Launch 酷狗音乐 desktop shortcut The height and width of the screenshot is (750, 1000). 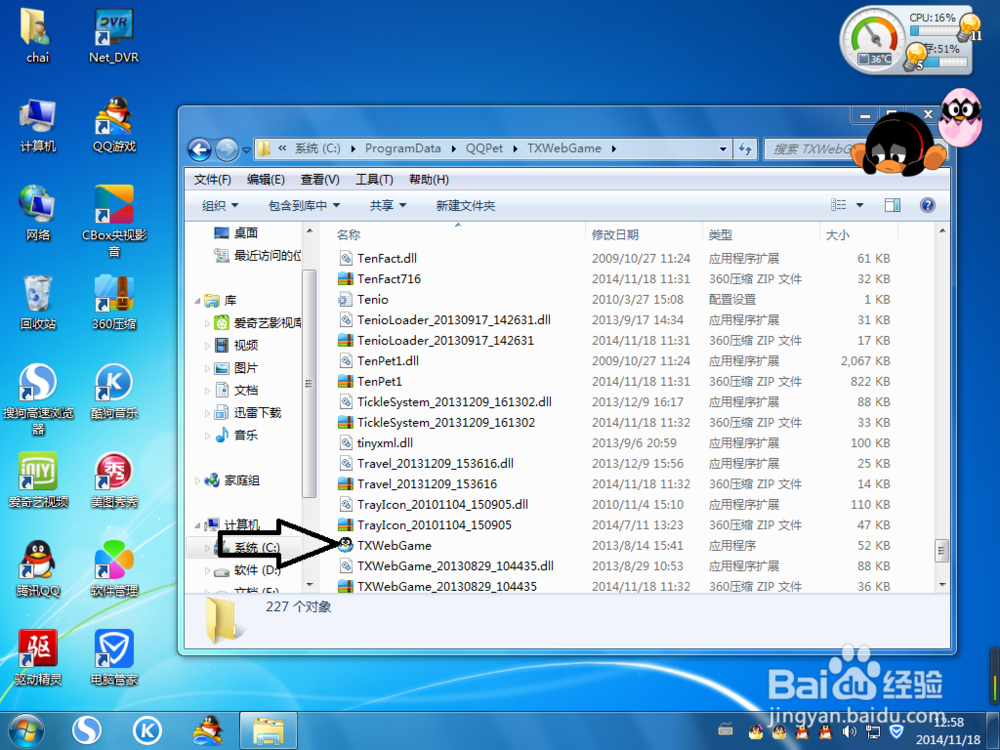[x=114, y=391]
